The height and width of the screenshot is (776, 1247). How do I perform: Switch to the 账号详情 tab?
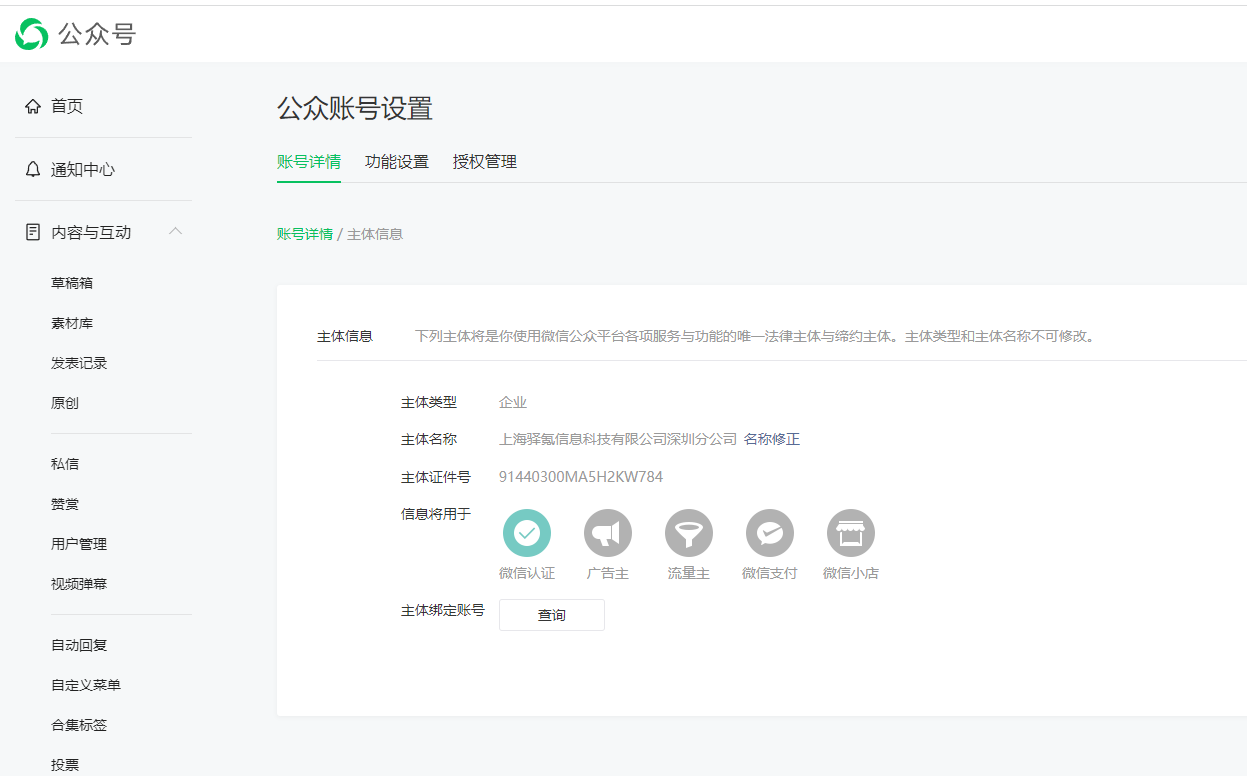[x=309, y=162]
